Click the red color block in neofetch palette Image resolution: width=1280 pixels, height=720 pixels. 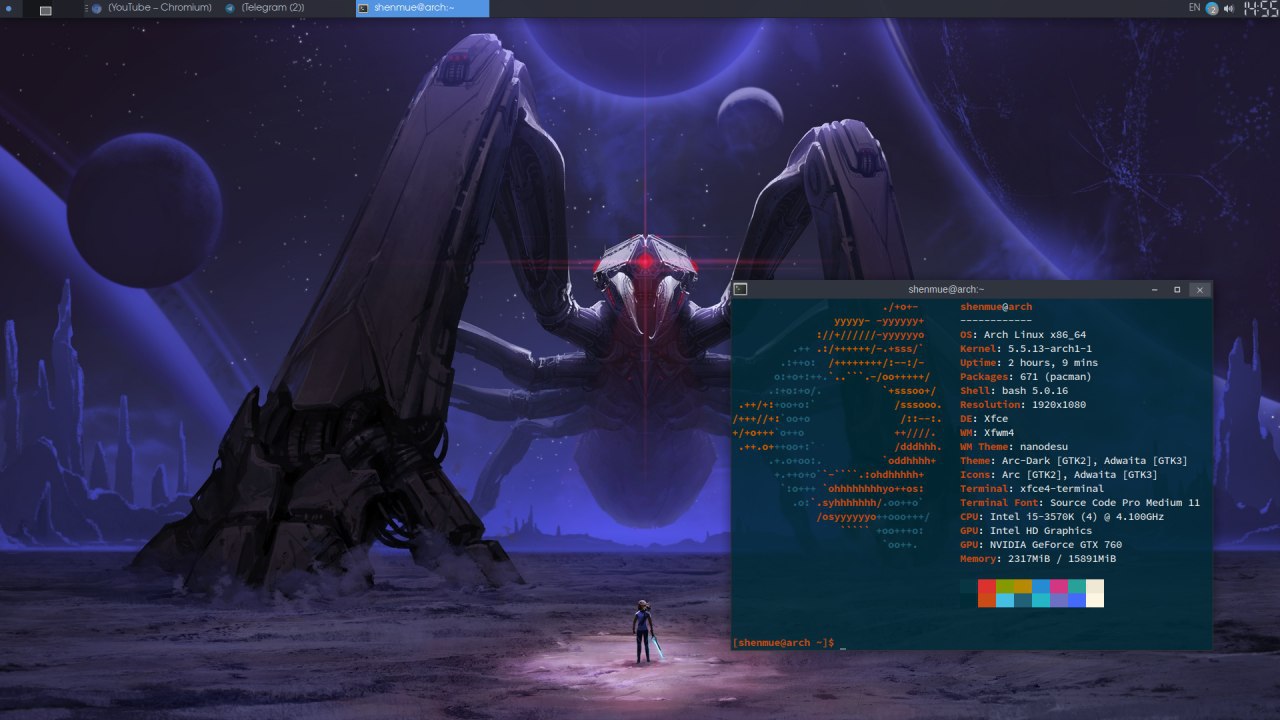(987, 586)
